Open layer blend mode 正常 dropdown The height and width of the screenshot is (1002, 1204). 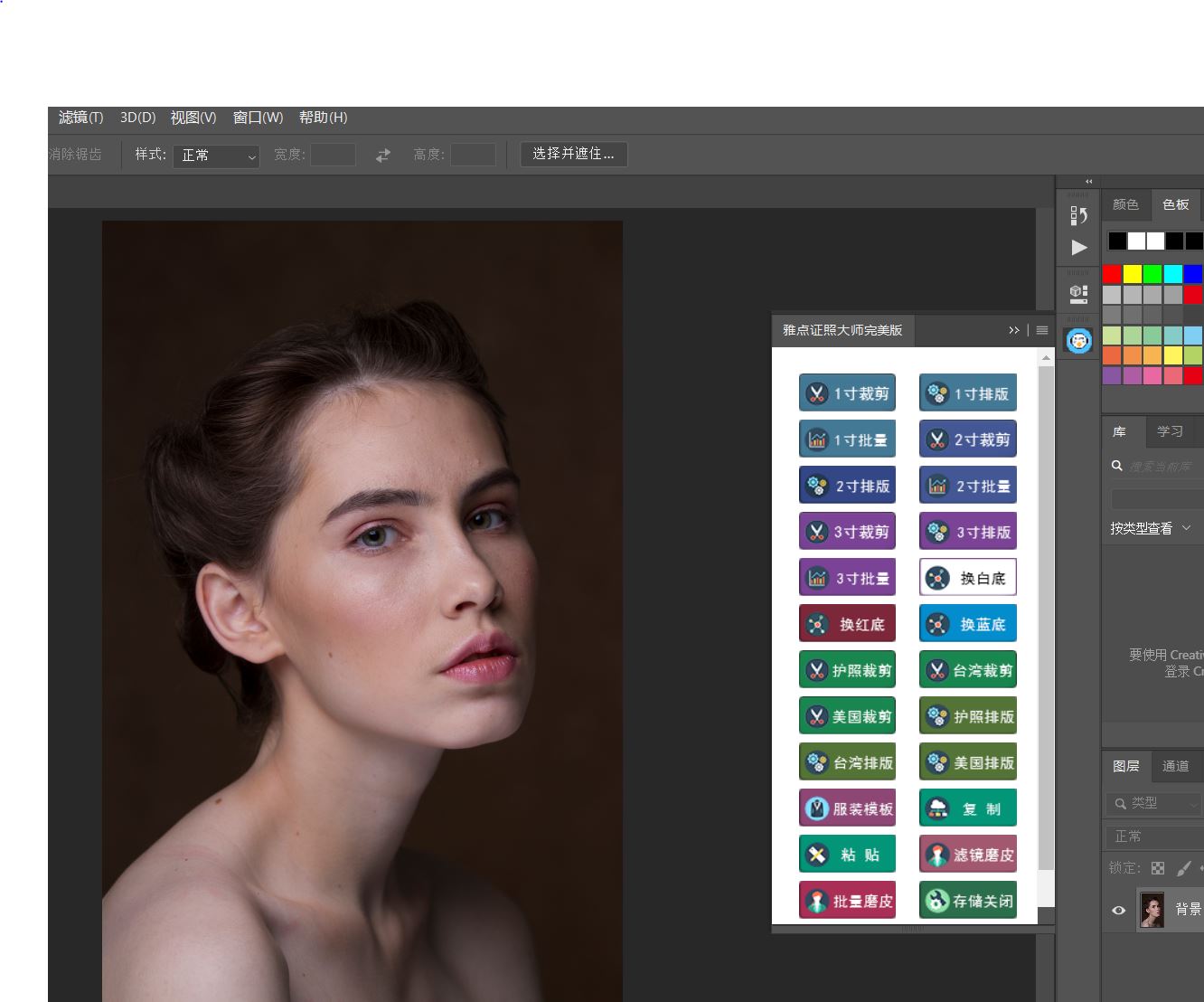click(1154, 837)
